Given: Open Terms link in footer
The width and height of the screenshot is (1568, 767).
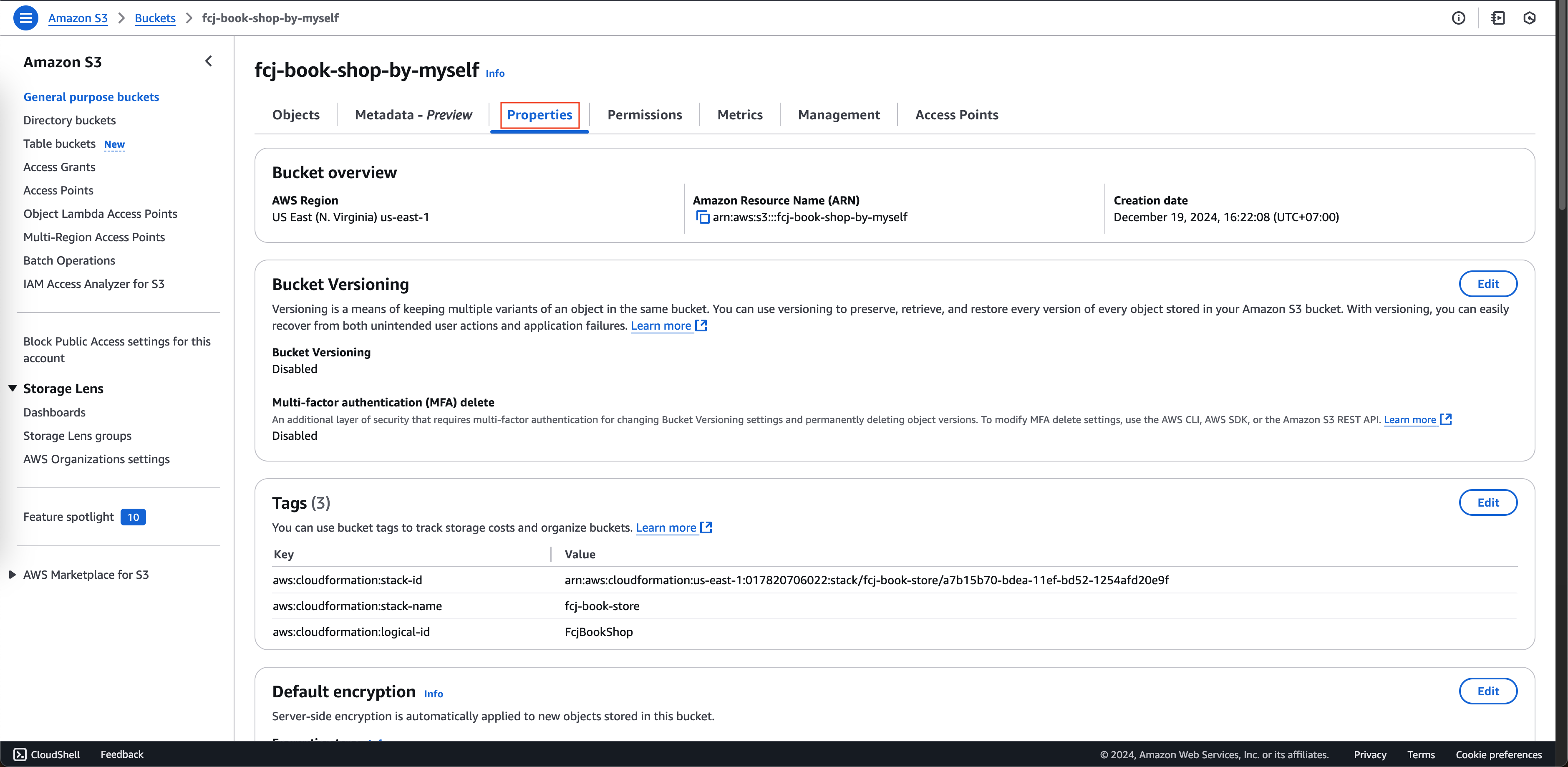Looking at the screenshot, I should (x=1421, y=755).
